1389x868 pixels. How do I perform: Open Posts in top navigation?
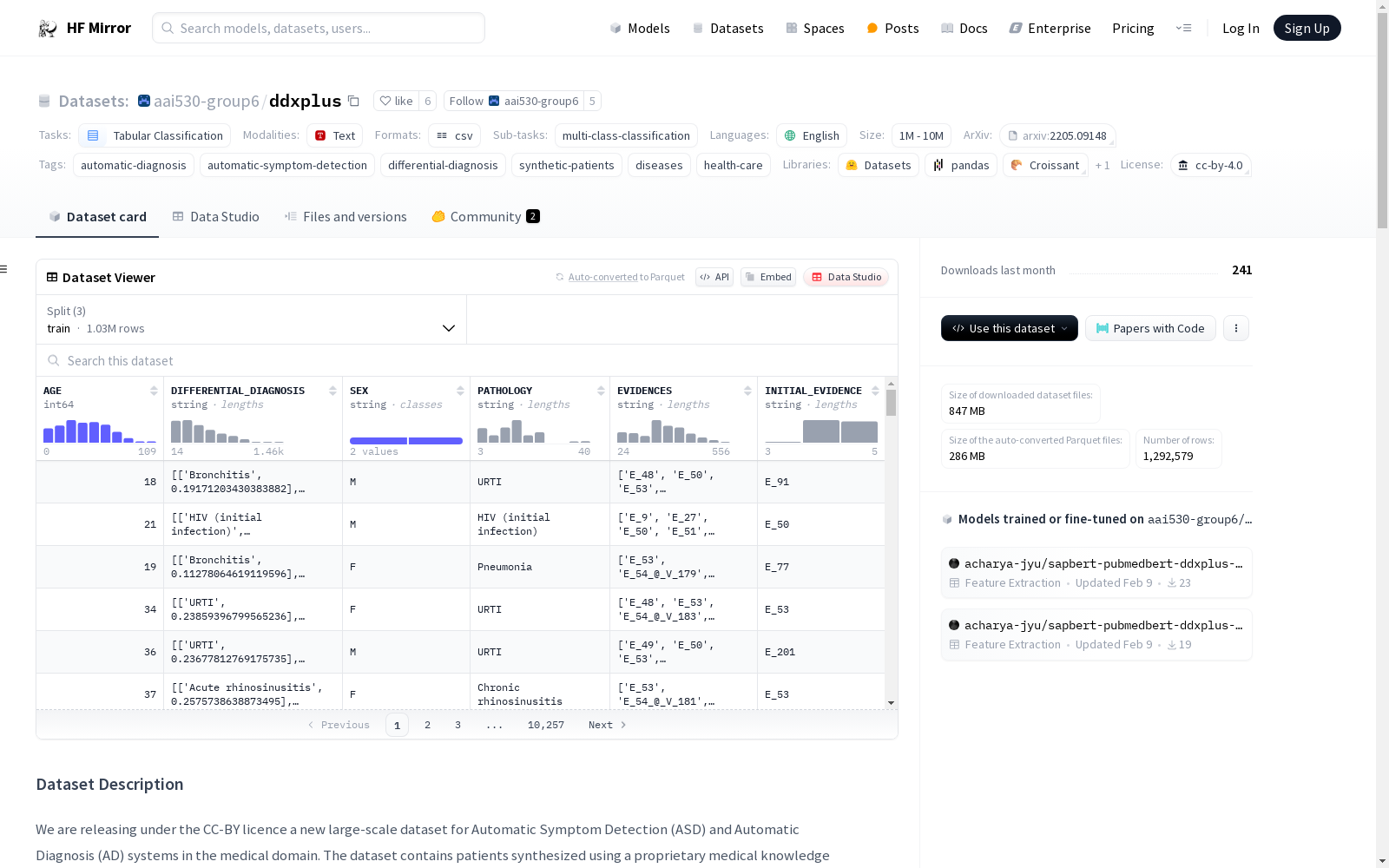[x=892, y=28]
